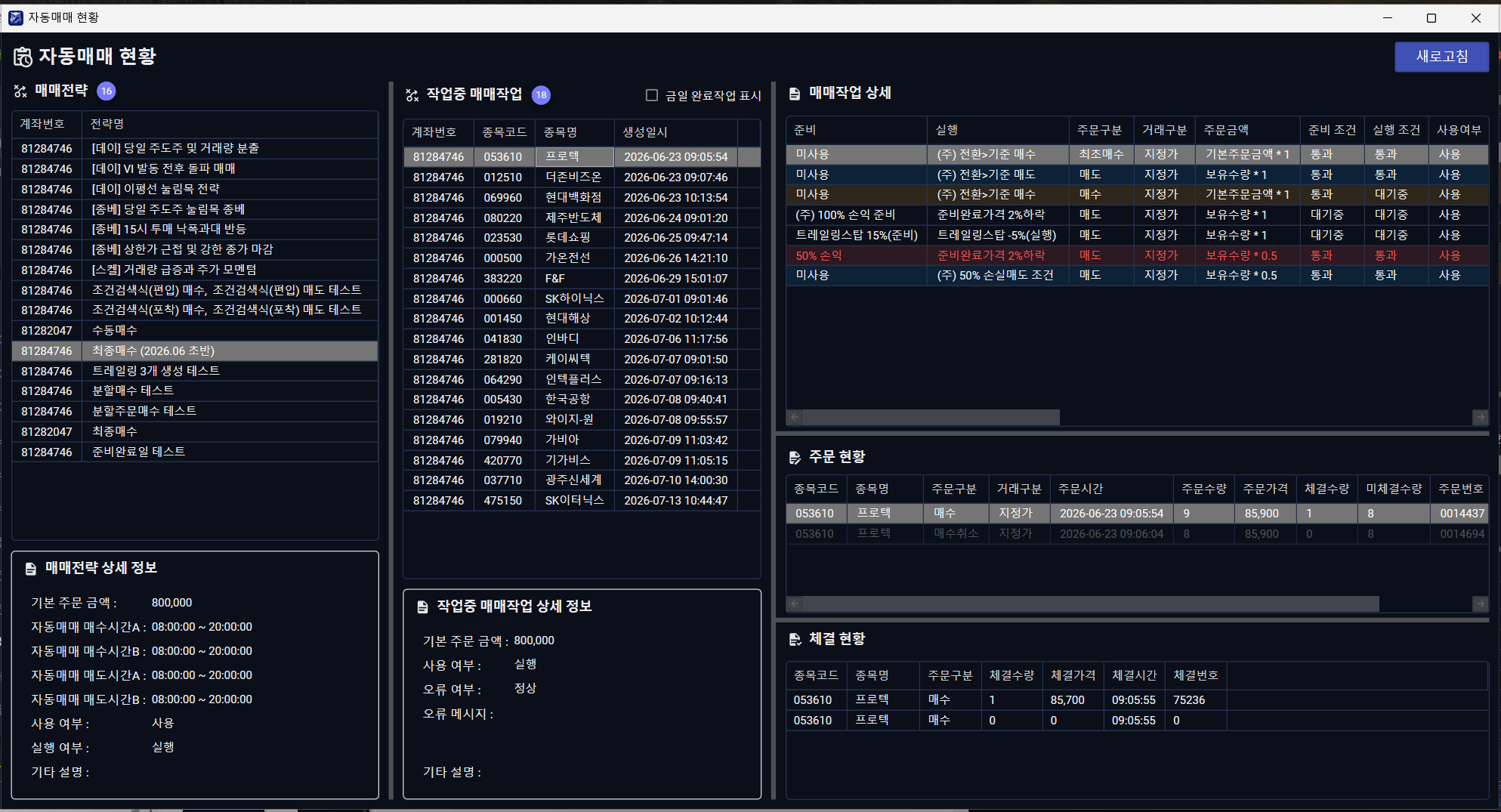Click the 매매작업 상세 horizontal scrollbar thumb

[931, 417]
